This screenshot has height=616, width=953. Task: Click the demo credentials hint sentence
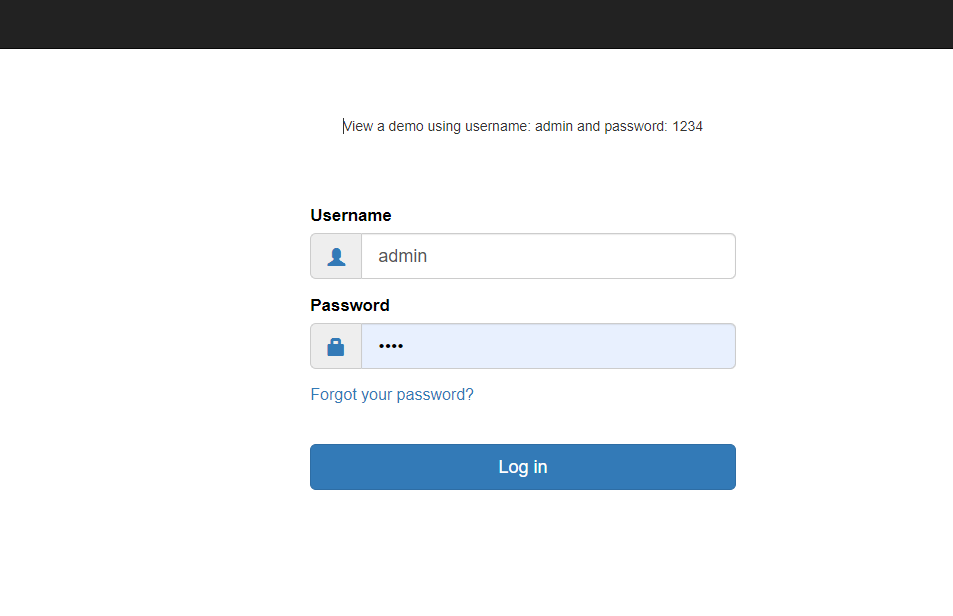[x=523, y=126]
